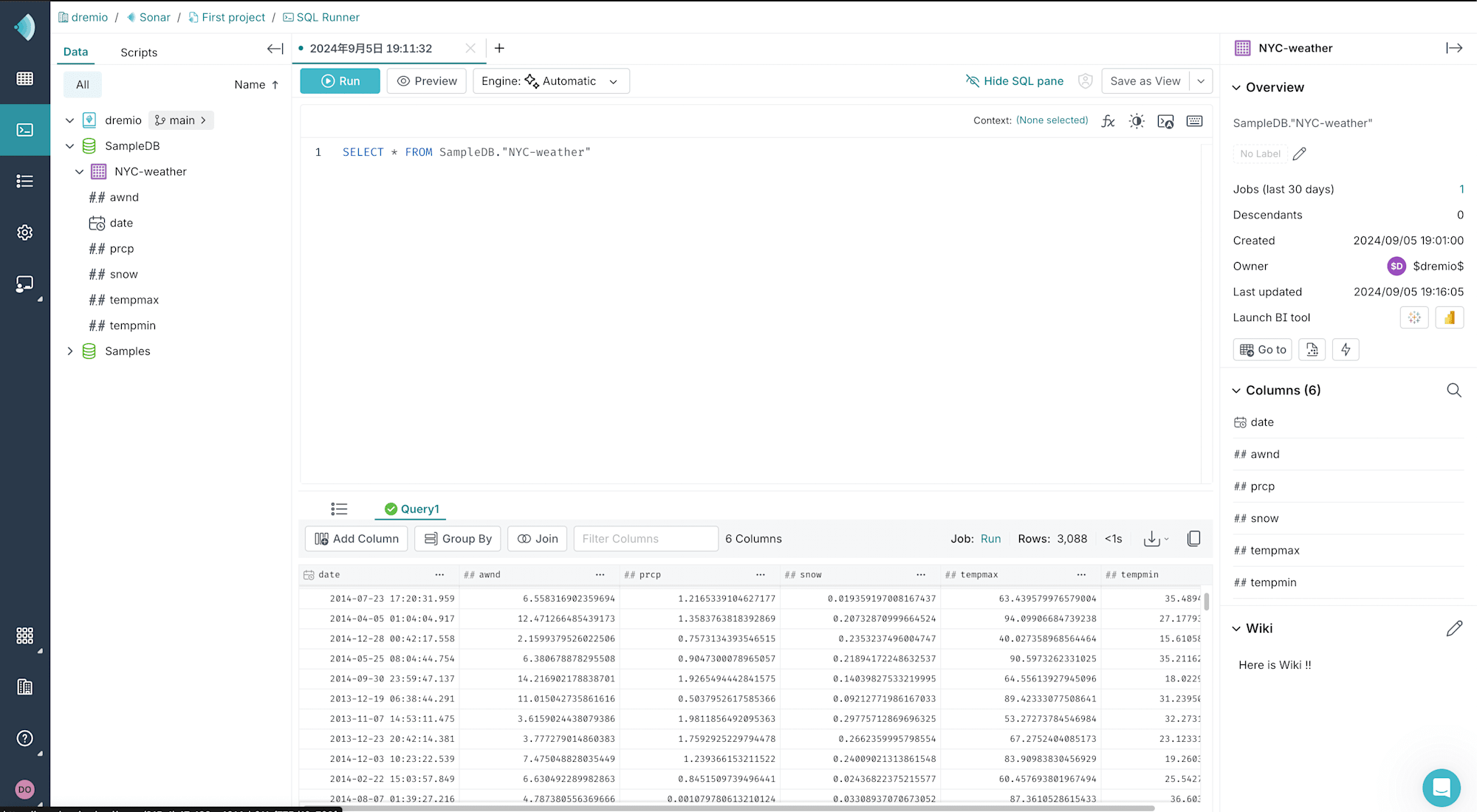
Task: Click the shield icon next to Save as View
Action: [x=1085, y=81]
